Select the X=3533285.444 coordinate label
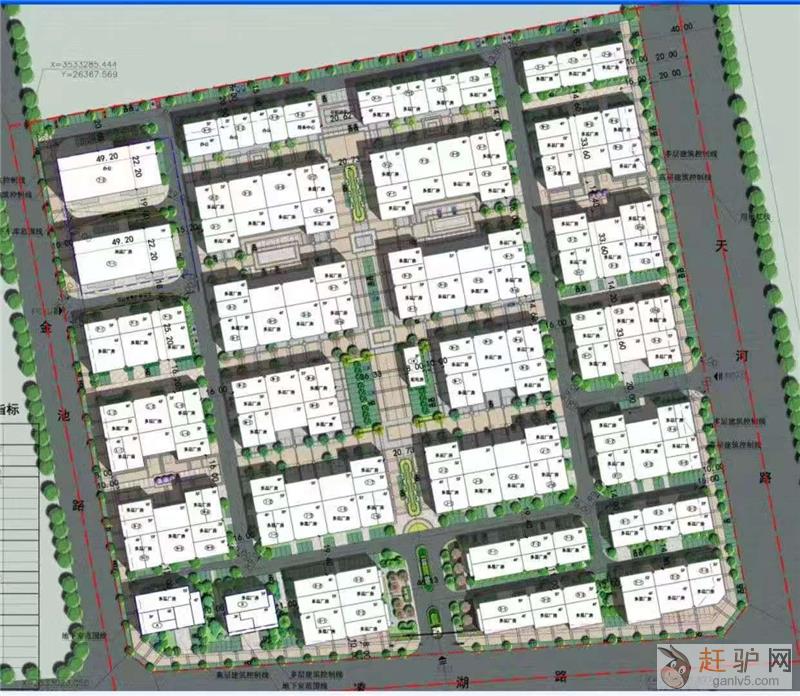The image size is (800, 696). click(x=82, y=63)
